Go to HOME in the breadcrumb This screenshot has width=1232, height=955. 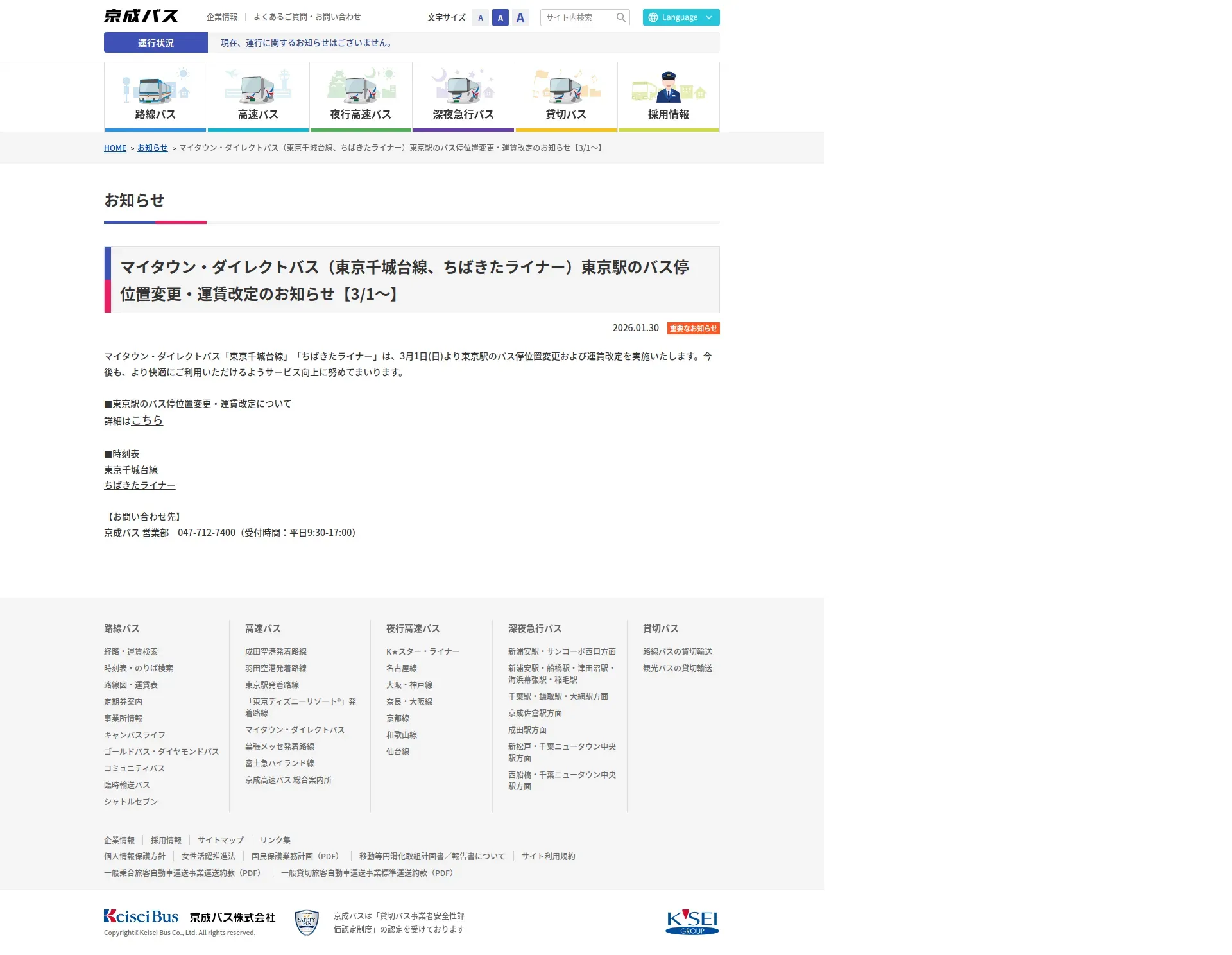pos(115,148)
